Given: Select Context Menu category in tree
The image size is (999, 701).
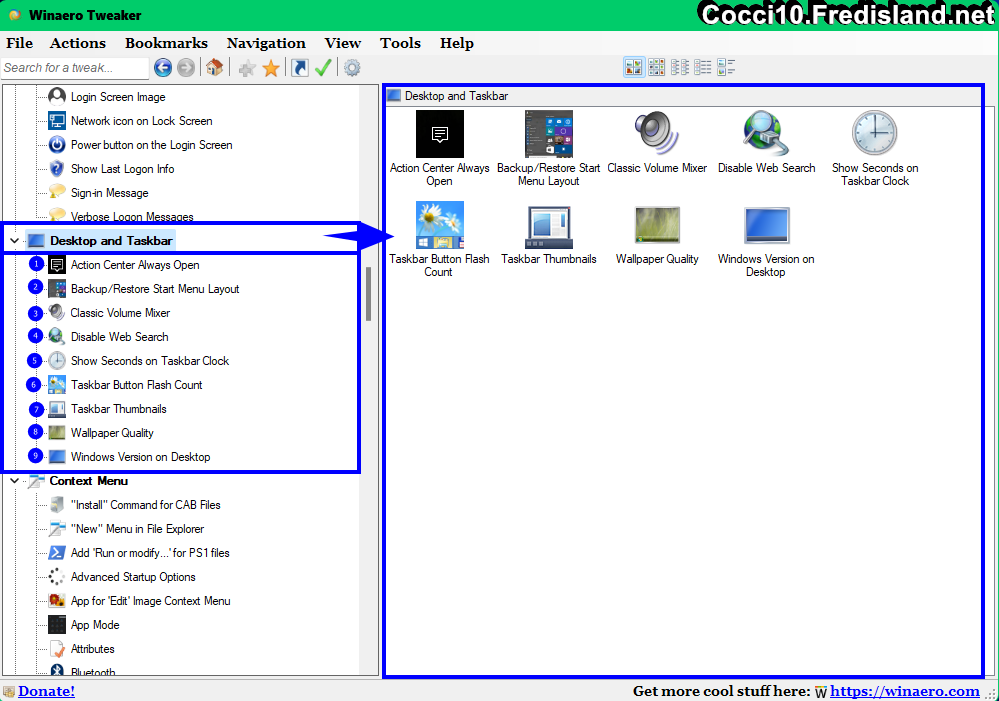Looking at the screenshot, I should [89, 481].
